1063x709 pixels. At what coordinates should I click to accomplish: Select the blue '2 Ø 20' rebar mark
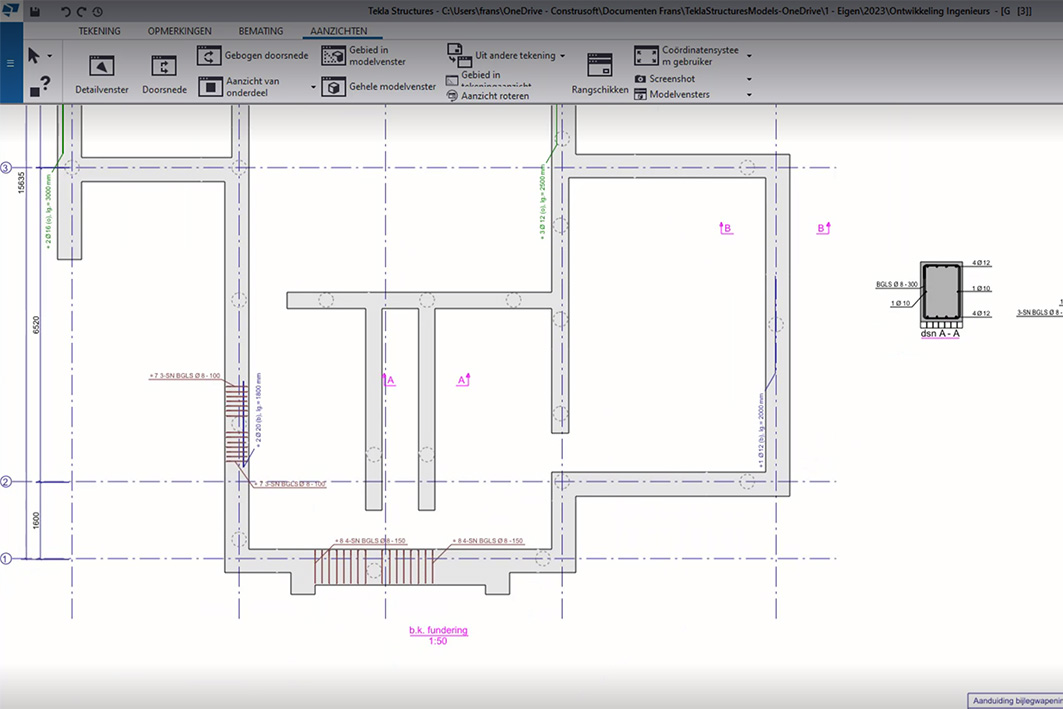tap(258, 409)
